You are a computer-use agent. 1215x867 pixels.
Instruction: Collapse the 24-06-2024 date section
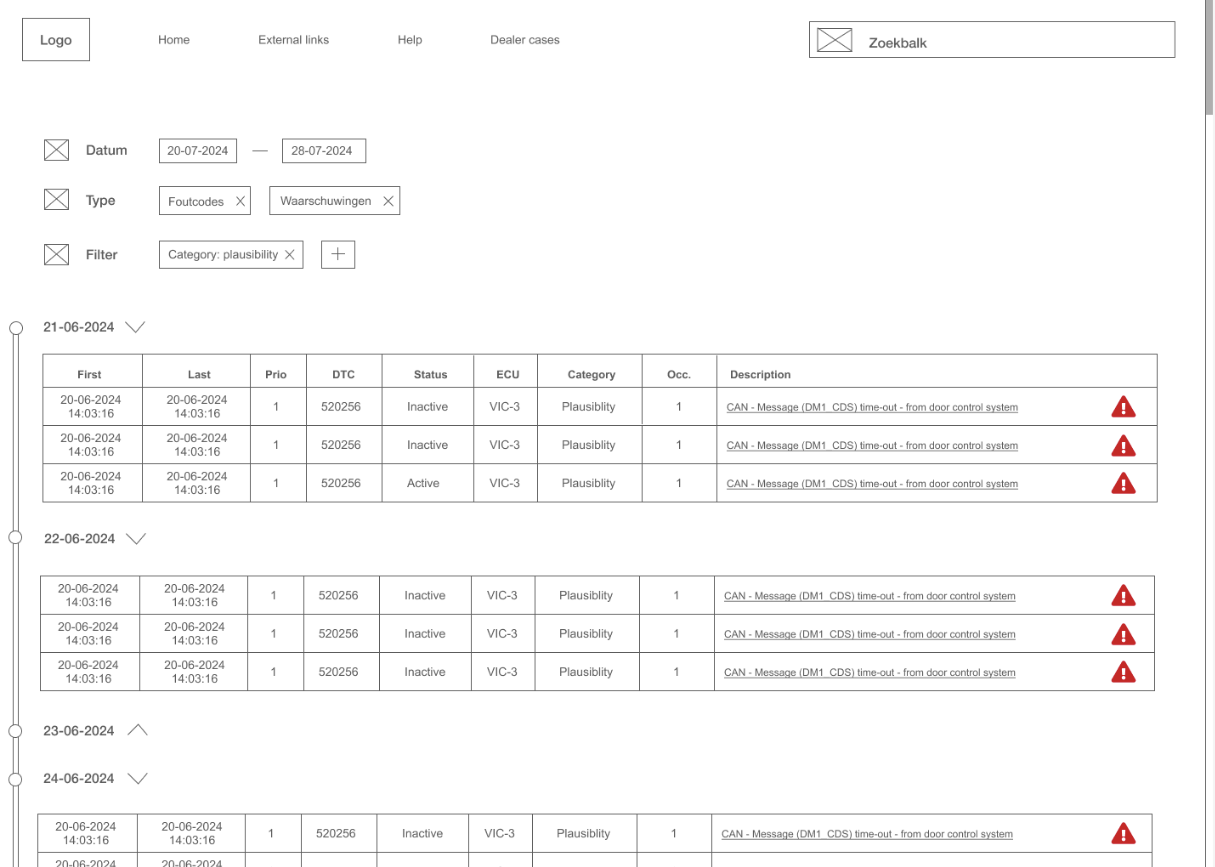coord(138,779)
